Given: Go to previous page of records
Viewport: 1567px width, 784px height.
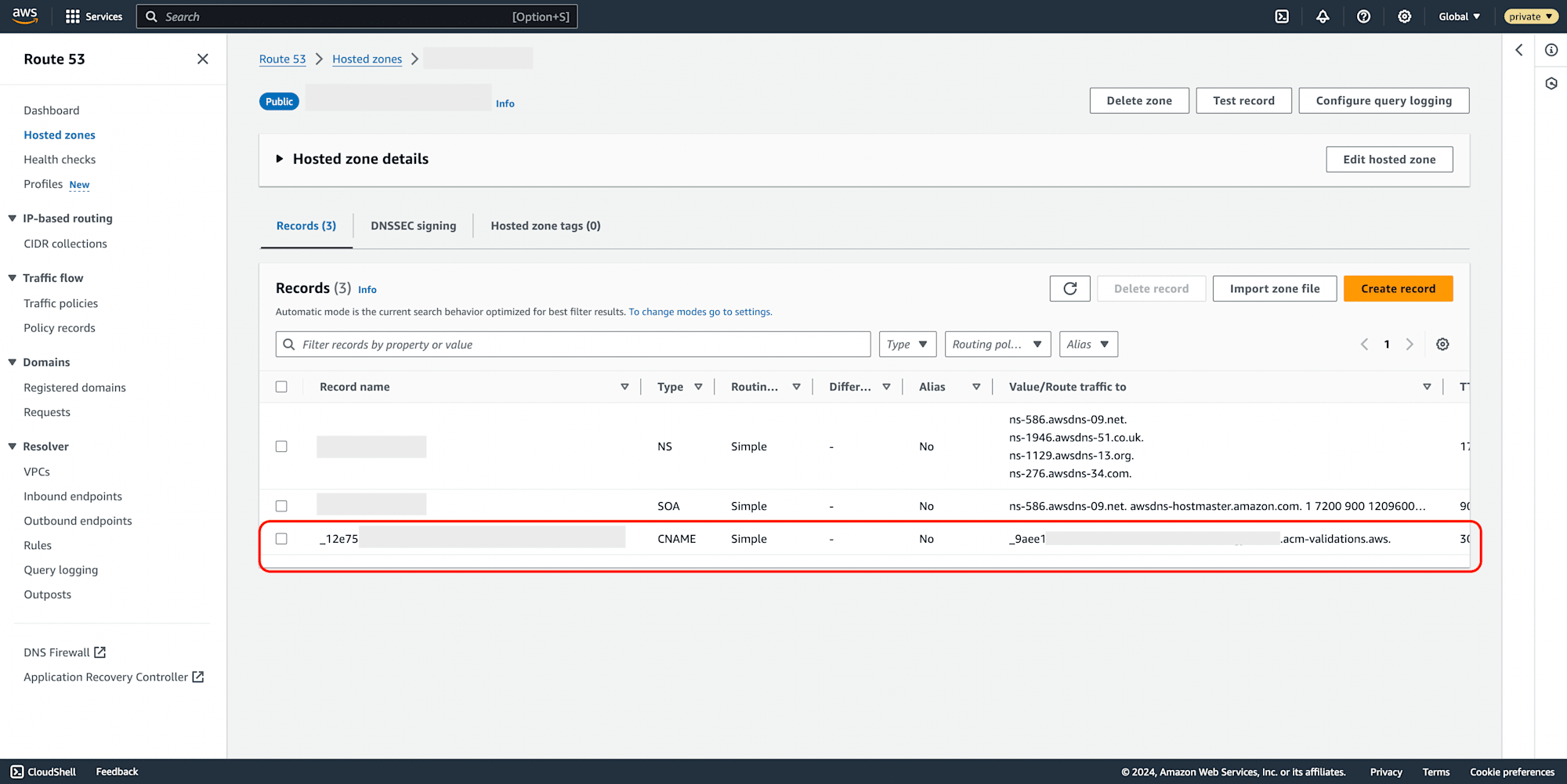Looking at the screenshot, I should (1364, 344).
